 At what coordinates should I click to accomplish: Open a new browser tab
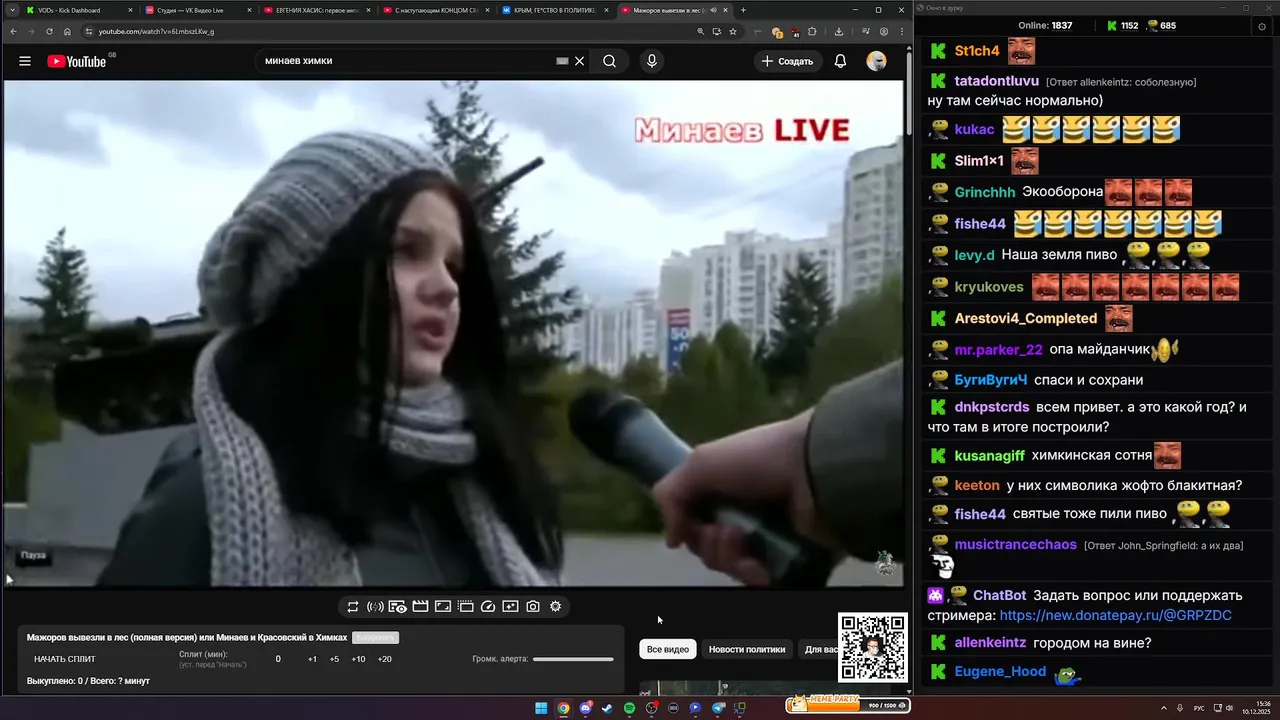click(x=742, y=10)
